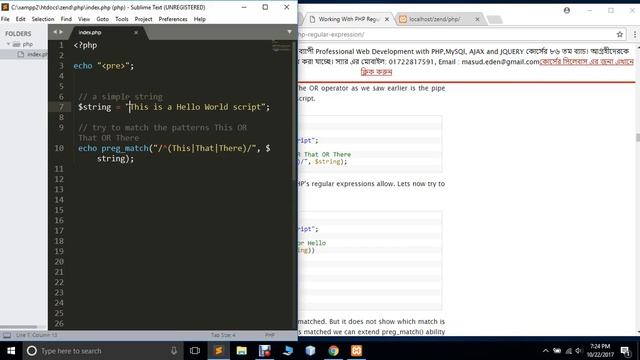Open network settings from system tray
Image resolution: width=640 pixels, height=360 pixels.
tap(569, 351)
